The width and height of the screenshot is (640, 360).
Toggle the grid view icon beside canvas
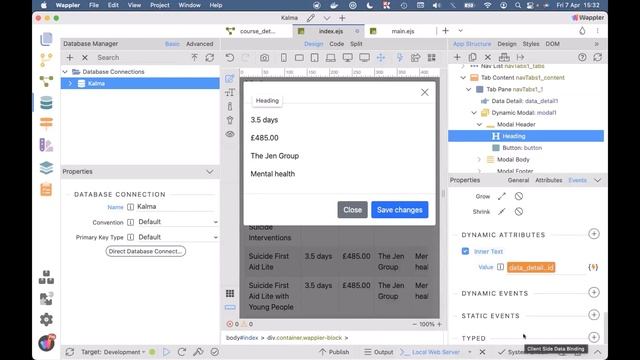tap(230, 293)
